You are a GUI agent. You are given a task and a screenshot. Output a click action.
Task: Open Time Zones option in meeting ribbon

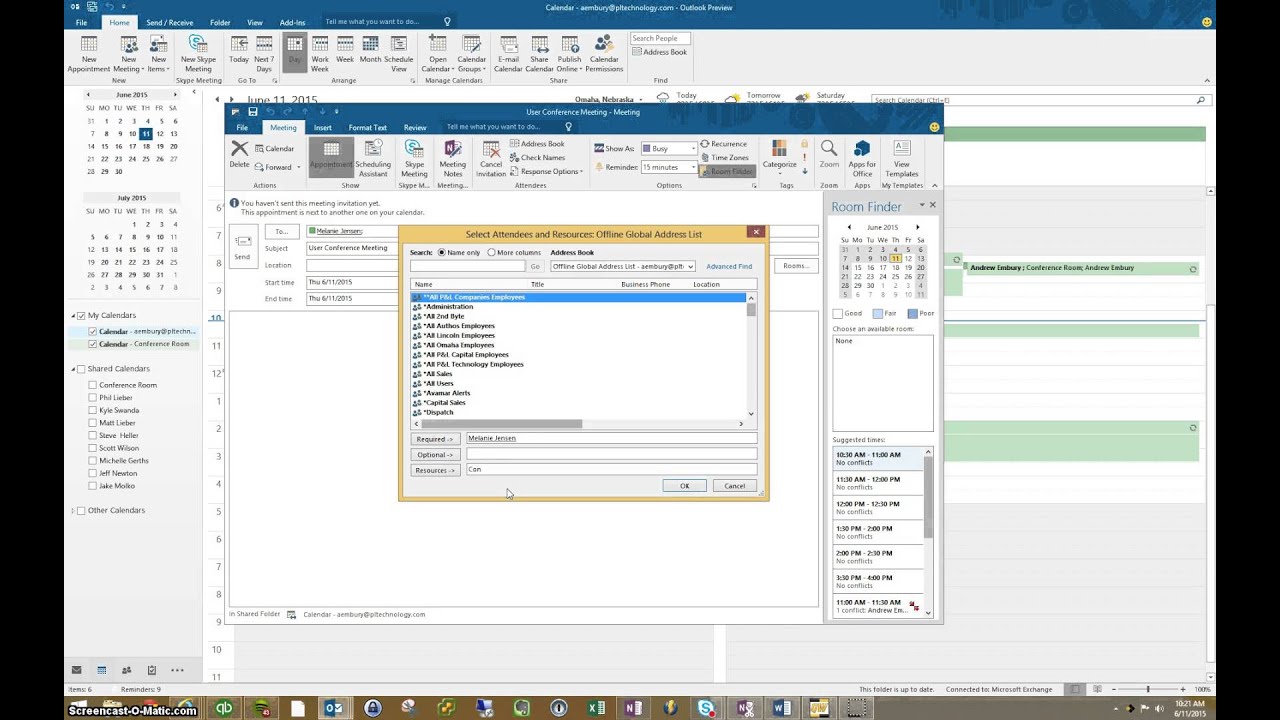(724, 157)
